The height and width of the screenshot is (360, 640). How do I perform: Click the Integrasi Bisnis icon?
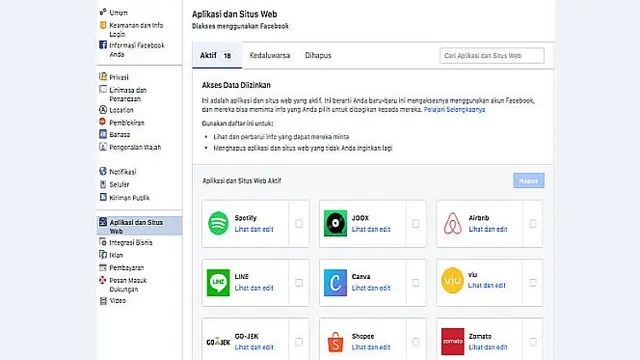[x=103, y=242]
